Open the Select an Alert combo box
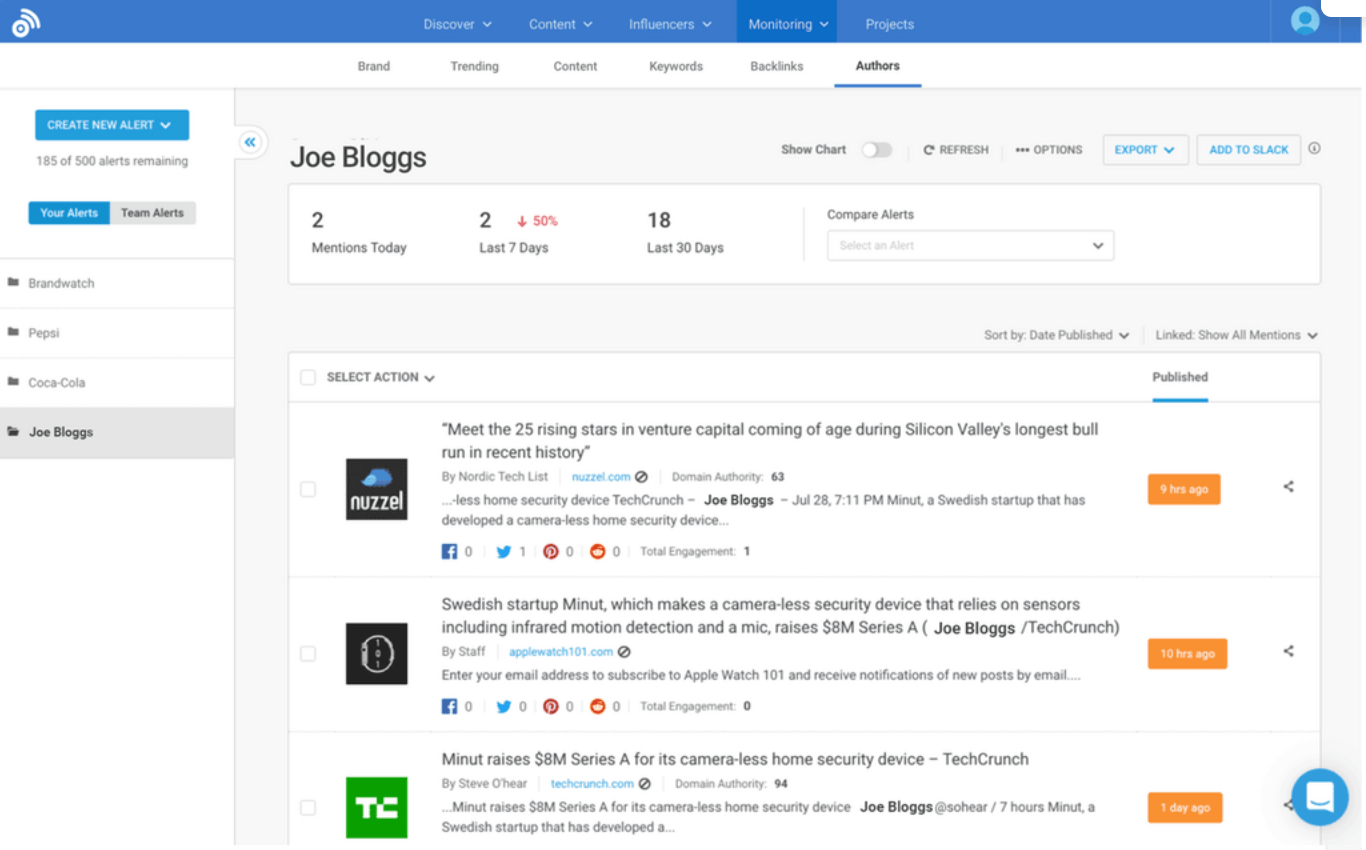Viewport: 1366px width, 850px height. pos(970,245)
